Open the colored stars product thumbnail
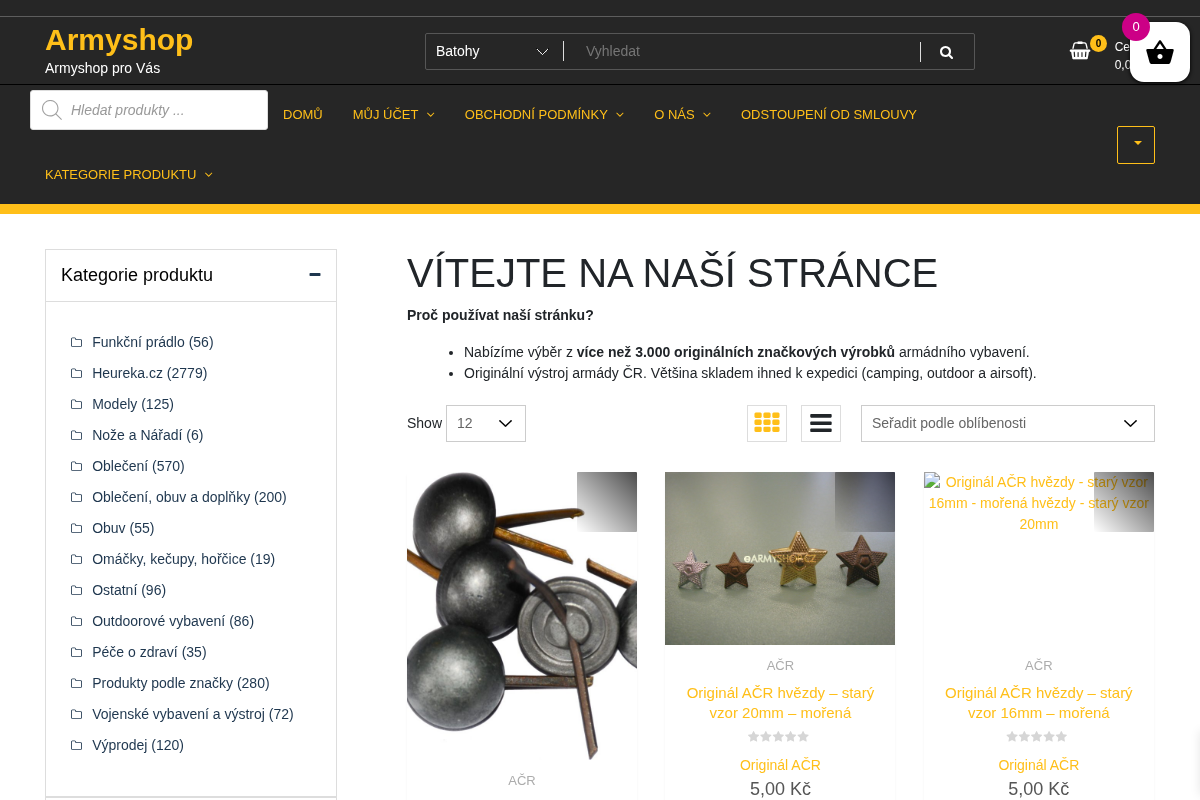 [x=780, y=558]
